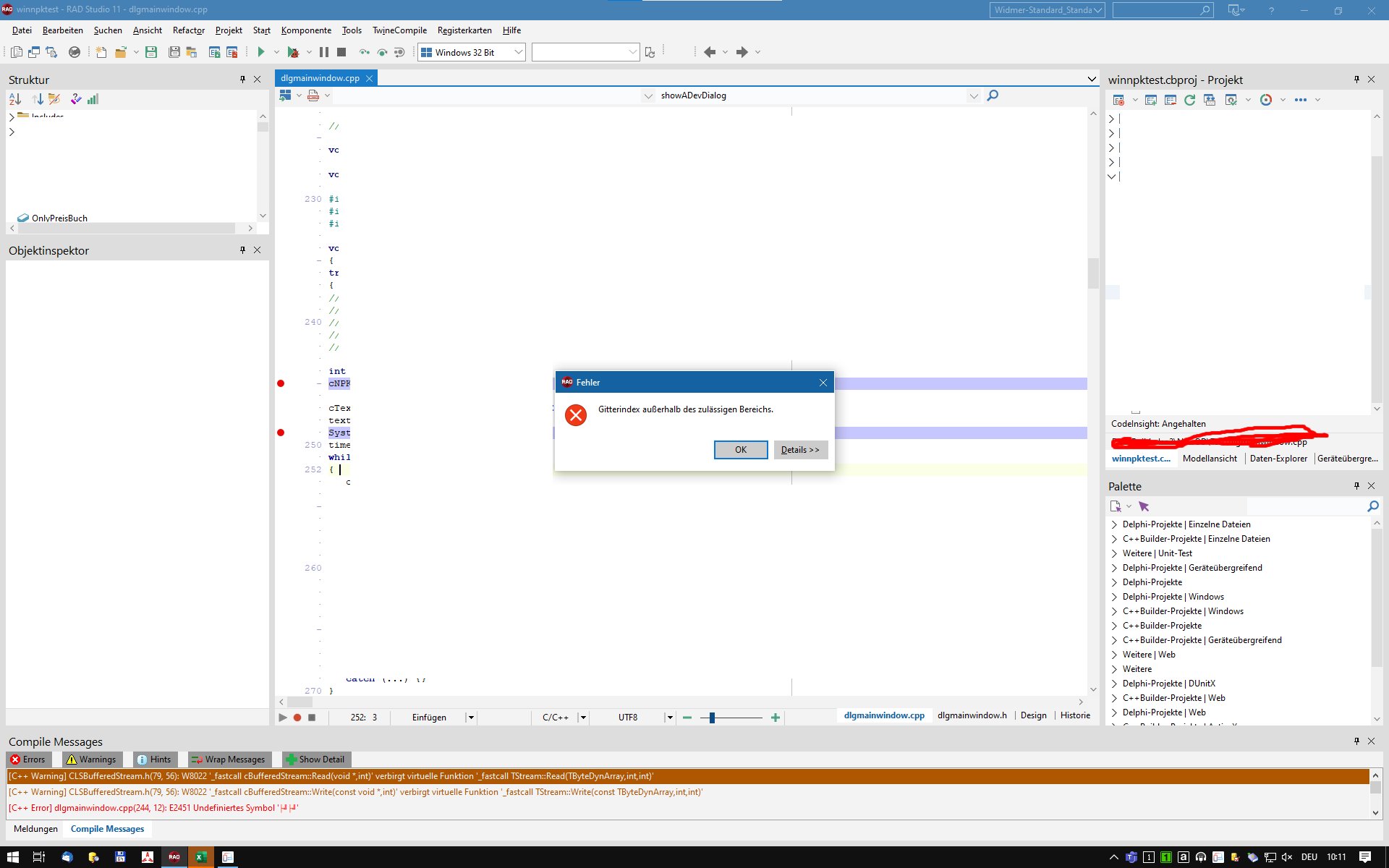The image size is (1389, 868).
Task: Open the Projekt menu
Action: [x=229, y=30]
